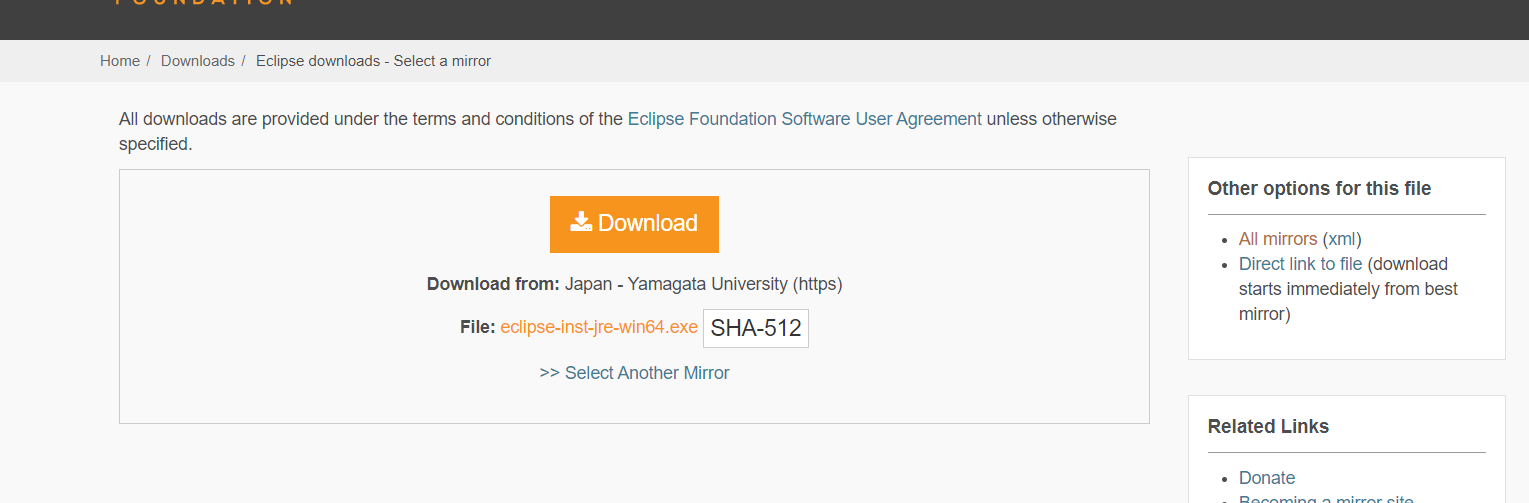The width and height of the screenshot is (1529, 503).
Task: Click the download arrow icon on orange button
Action: pos(581,222)
